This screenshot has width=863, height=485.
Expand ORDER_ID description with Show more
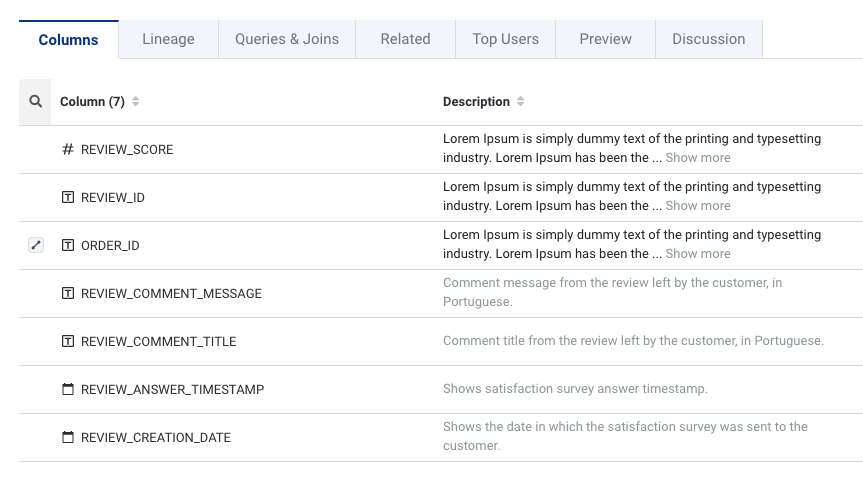[697, 254]
